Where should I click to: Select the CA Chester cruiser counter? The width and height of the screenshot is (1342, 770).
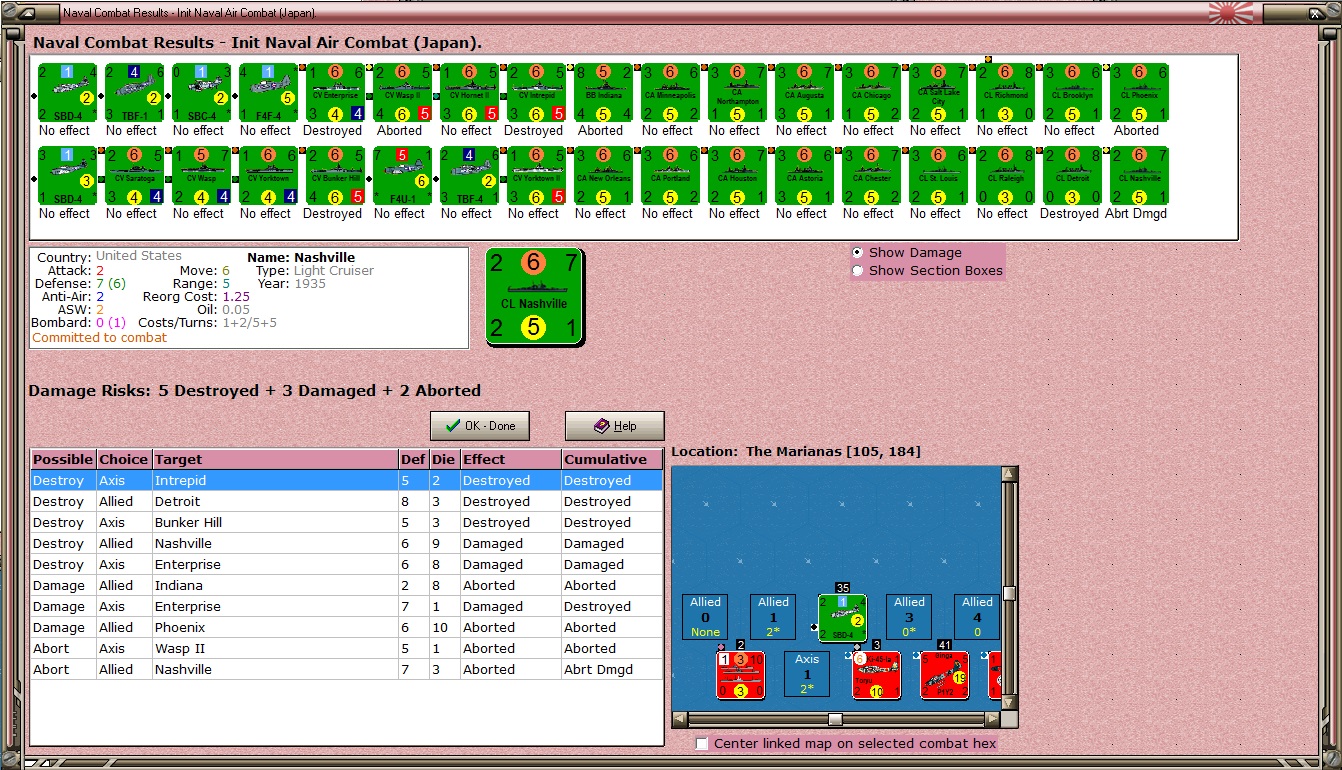click(x=870, y=176)
